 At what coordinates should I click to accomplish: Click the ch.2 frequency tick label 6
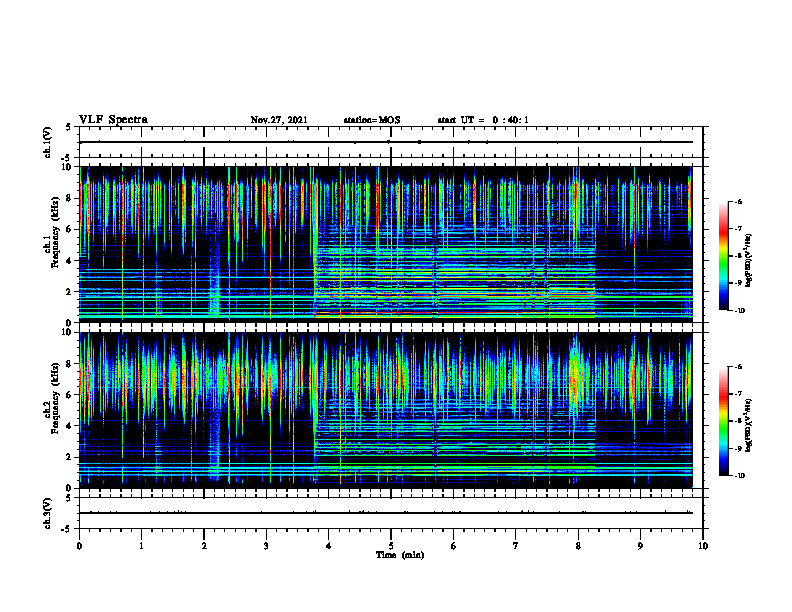[x=70, y=395]
